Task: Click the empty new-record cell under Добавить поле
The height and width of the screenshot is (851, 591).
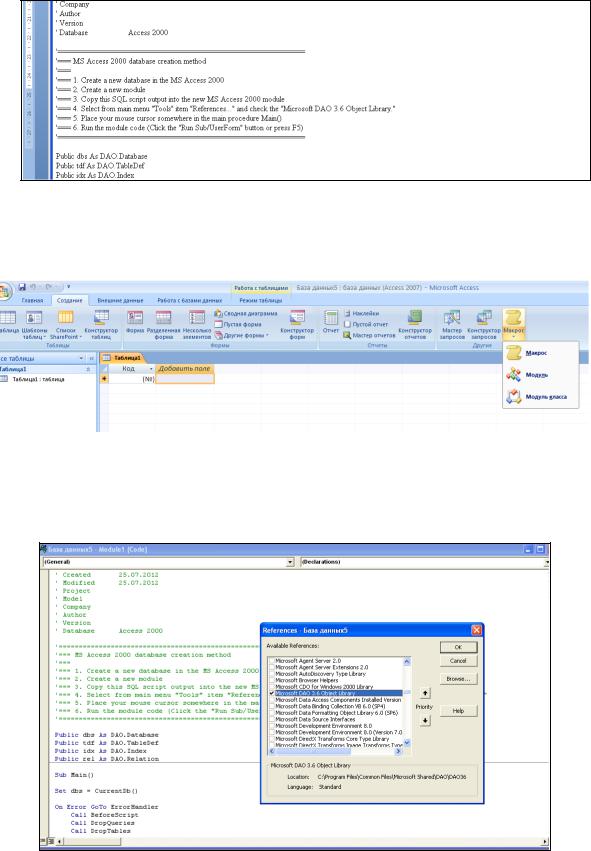Action: (185, 379)
